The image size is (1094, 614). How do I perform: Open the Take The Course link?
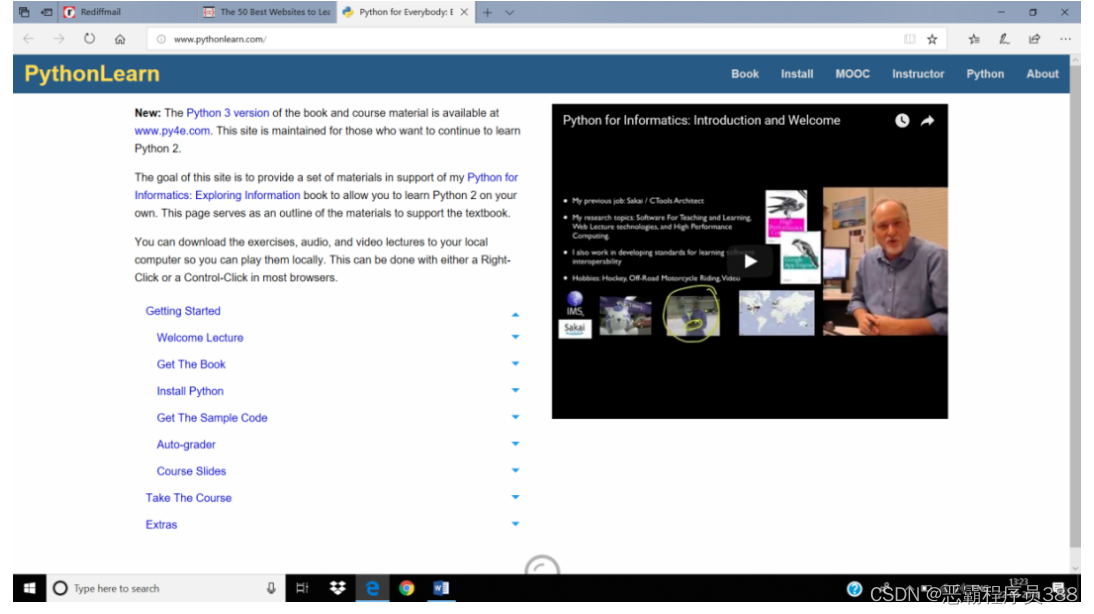(x=188, y=498)
